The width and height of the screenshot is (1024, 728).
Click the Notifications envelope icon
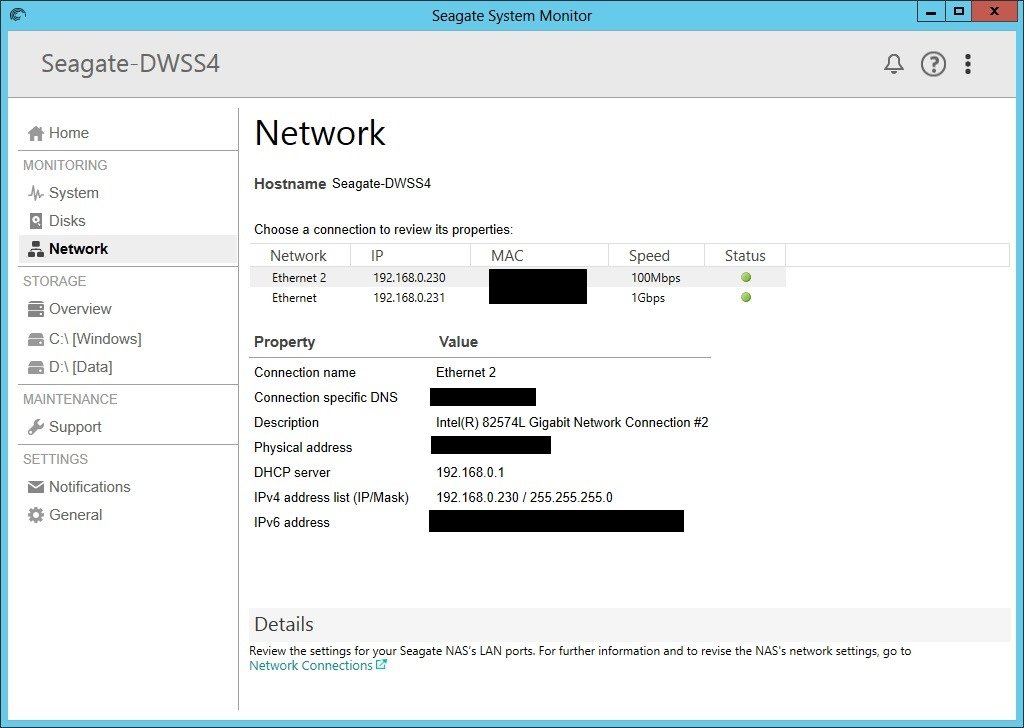[x=36, y=487]
